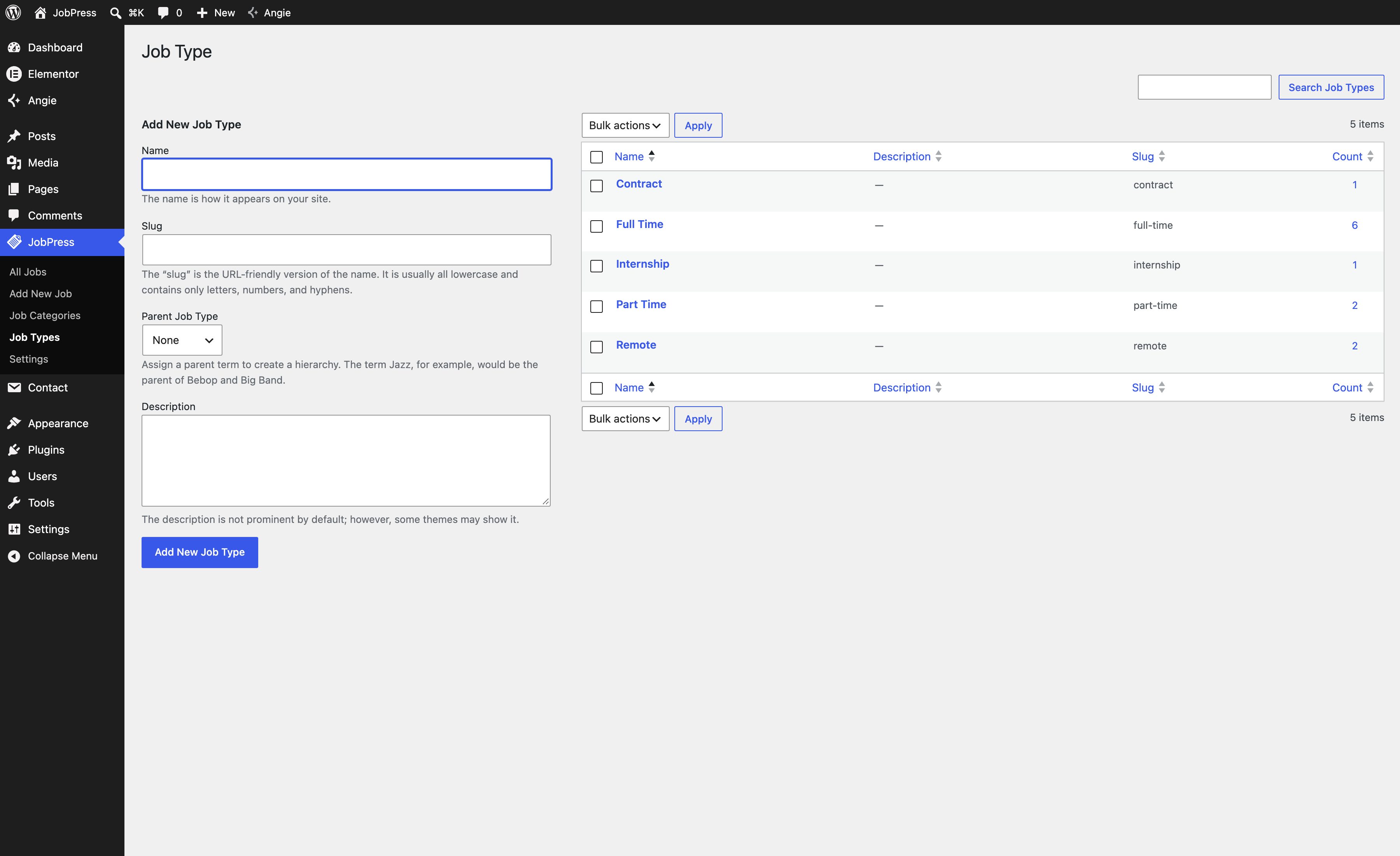Open the Remote job type link
The height and width of the screenshot is (856, 1400).
coord(636,344)
